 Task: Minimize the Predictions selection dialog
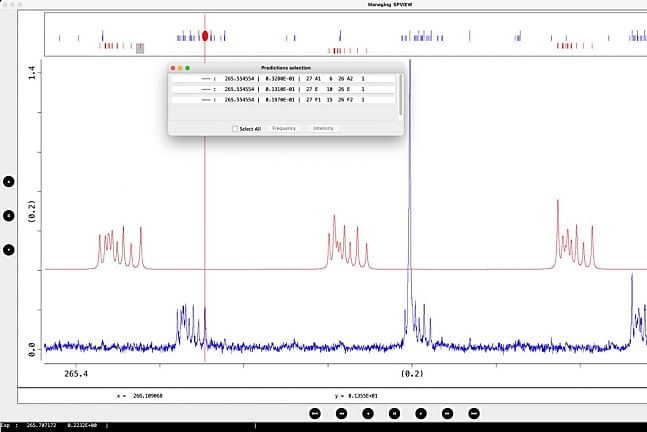(x=180, y=68)
